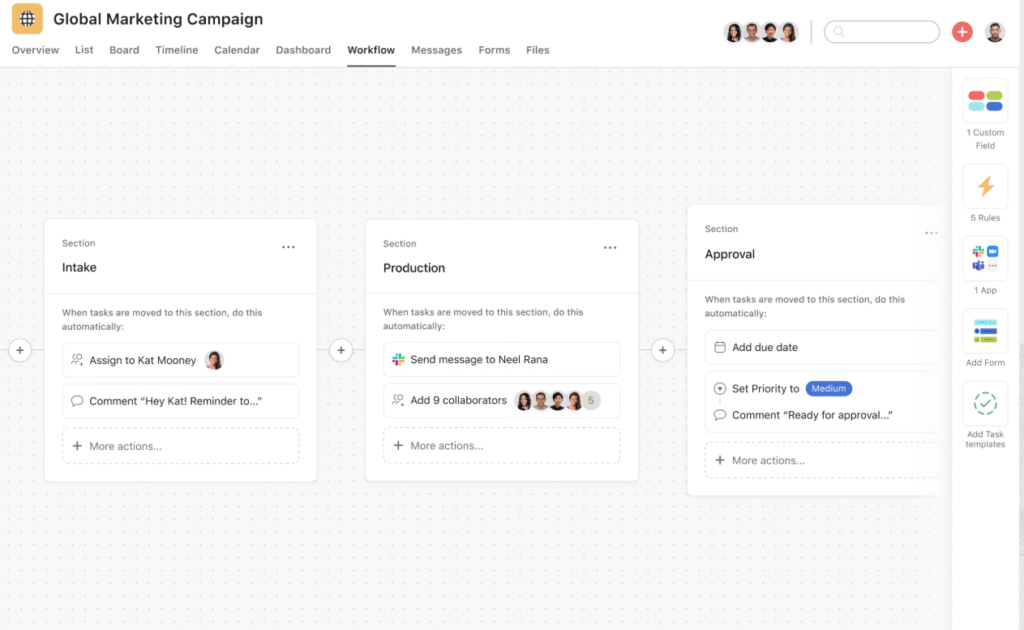This screenshot has width=1024, height=630.
Task: Click the comment bubble icon in Intake section
Action: [x=78, y=401]
